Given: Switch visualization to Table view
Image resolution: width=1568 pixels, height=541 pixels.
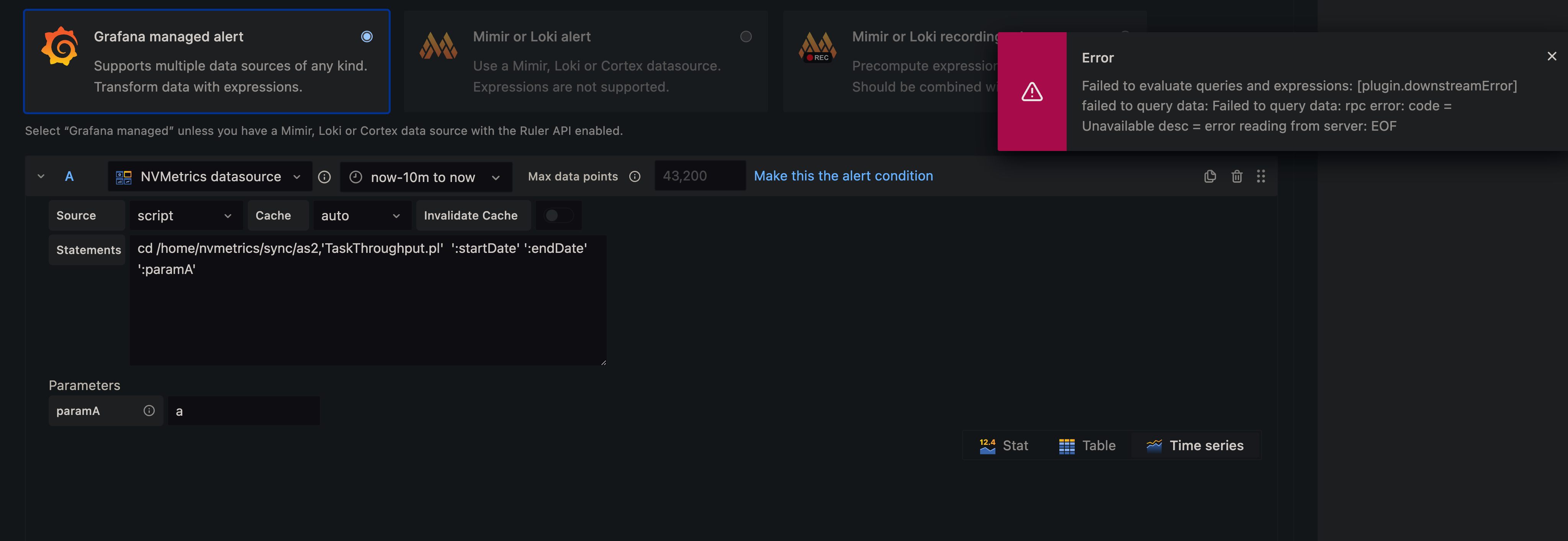Looking at the screenshot, I should click(1087, 445).
